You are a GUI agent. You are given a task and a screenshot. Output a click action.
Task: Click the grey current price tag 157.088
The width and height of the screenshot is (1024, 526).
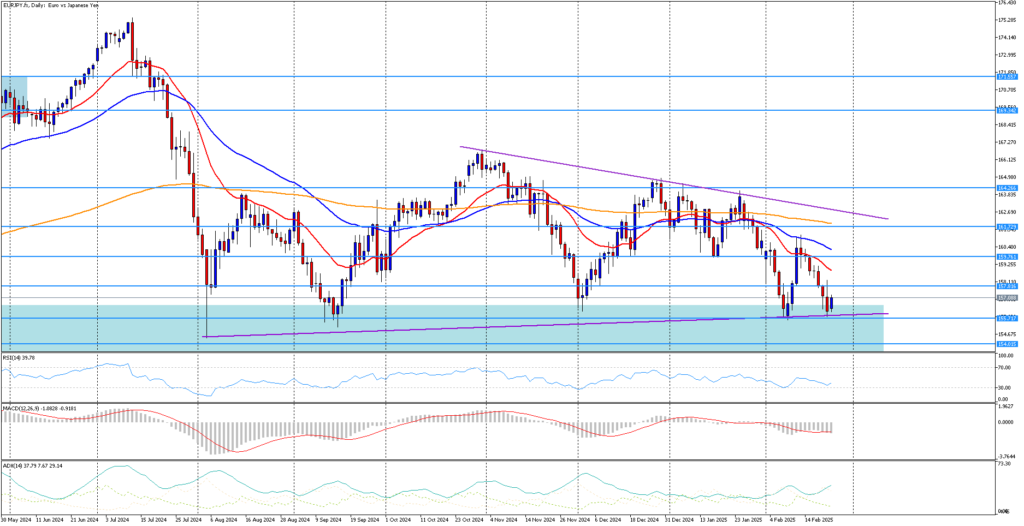[1006, 297]
